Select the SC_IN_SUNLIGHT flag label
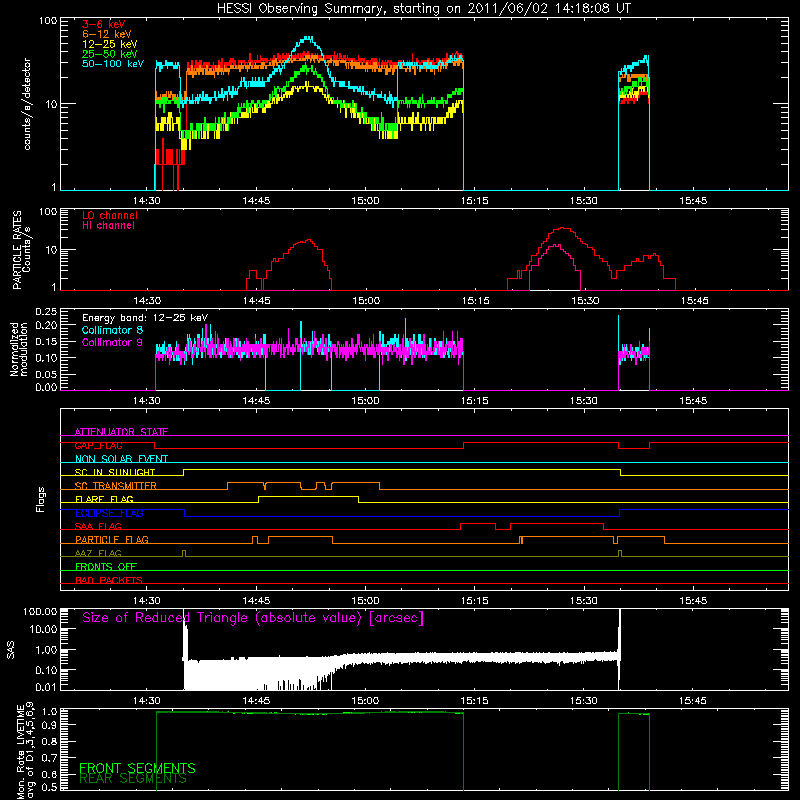Viewport: 800px width, 800px height. coord(115,472)
